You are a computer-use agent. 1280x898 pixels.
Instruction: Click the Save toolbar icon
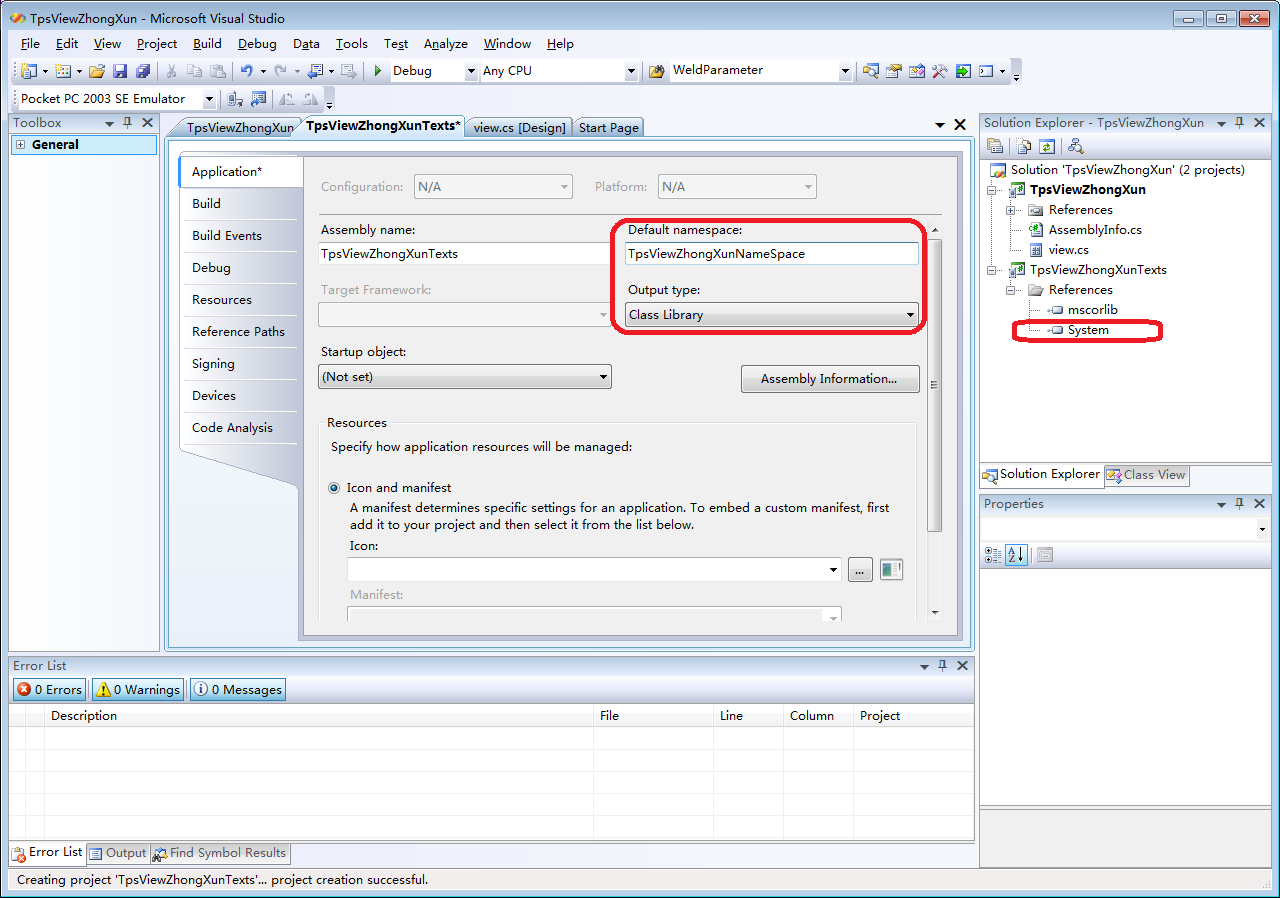[x=120, y=71]
